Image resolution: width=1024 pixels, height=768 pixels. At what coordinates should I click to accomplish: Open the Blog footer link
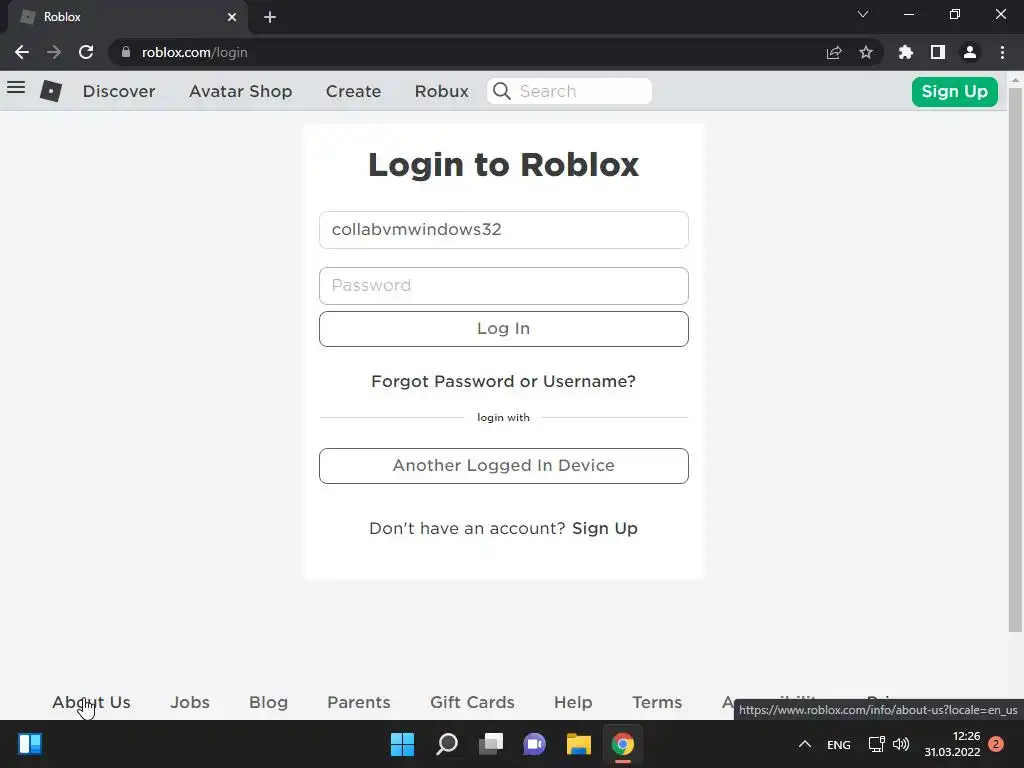tap(268, 703)
